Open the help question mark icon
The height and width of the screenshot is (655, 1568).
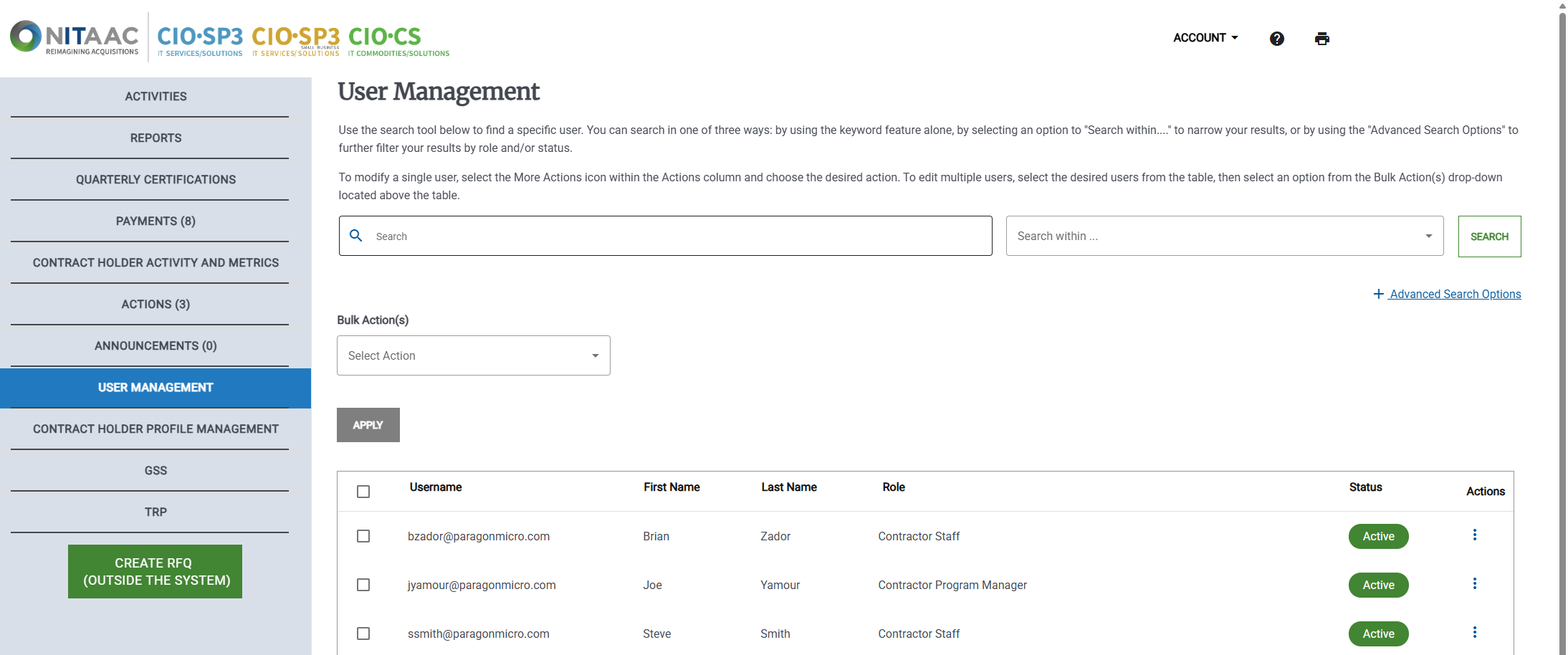tap(1277, 38)
